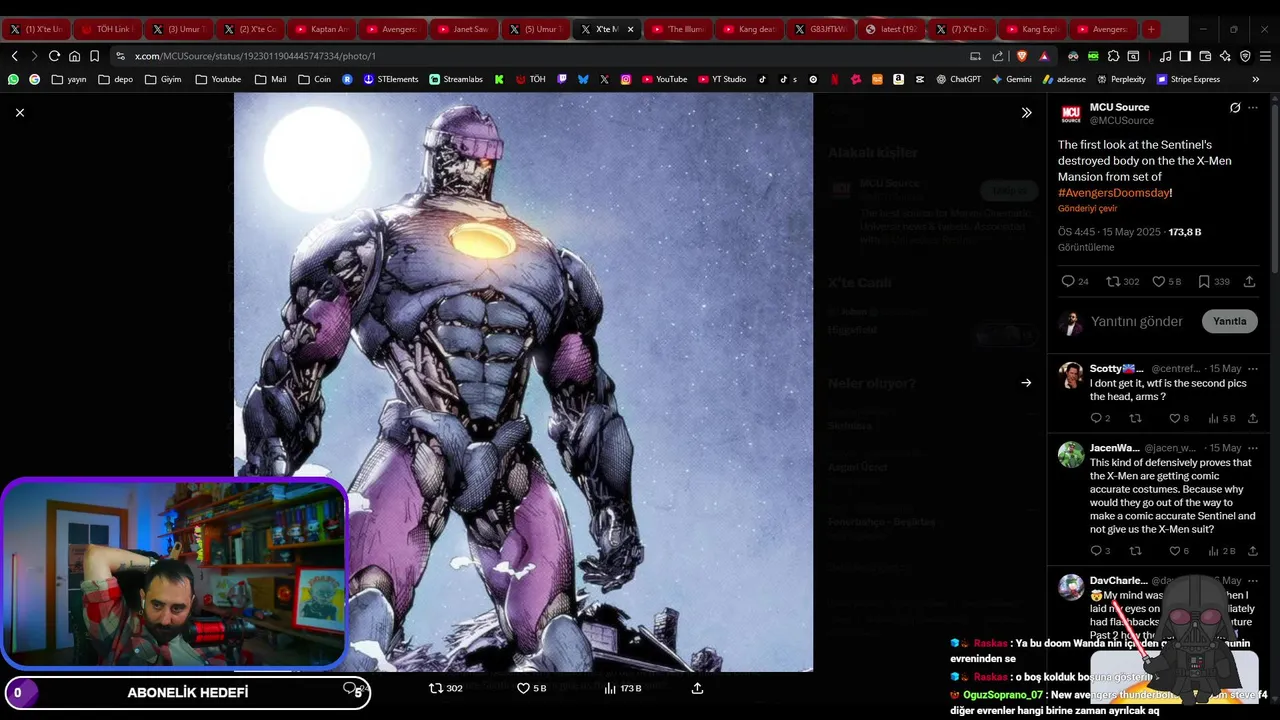
Task: Open the YT Studio bookmark
Action: pos(722,79)
